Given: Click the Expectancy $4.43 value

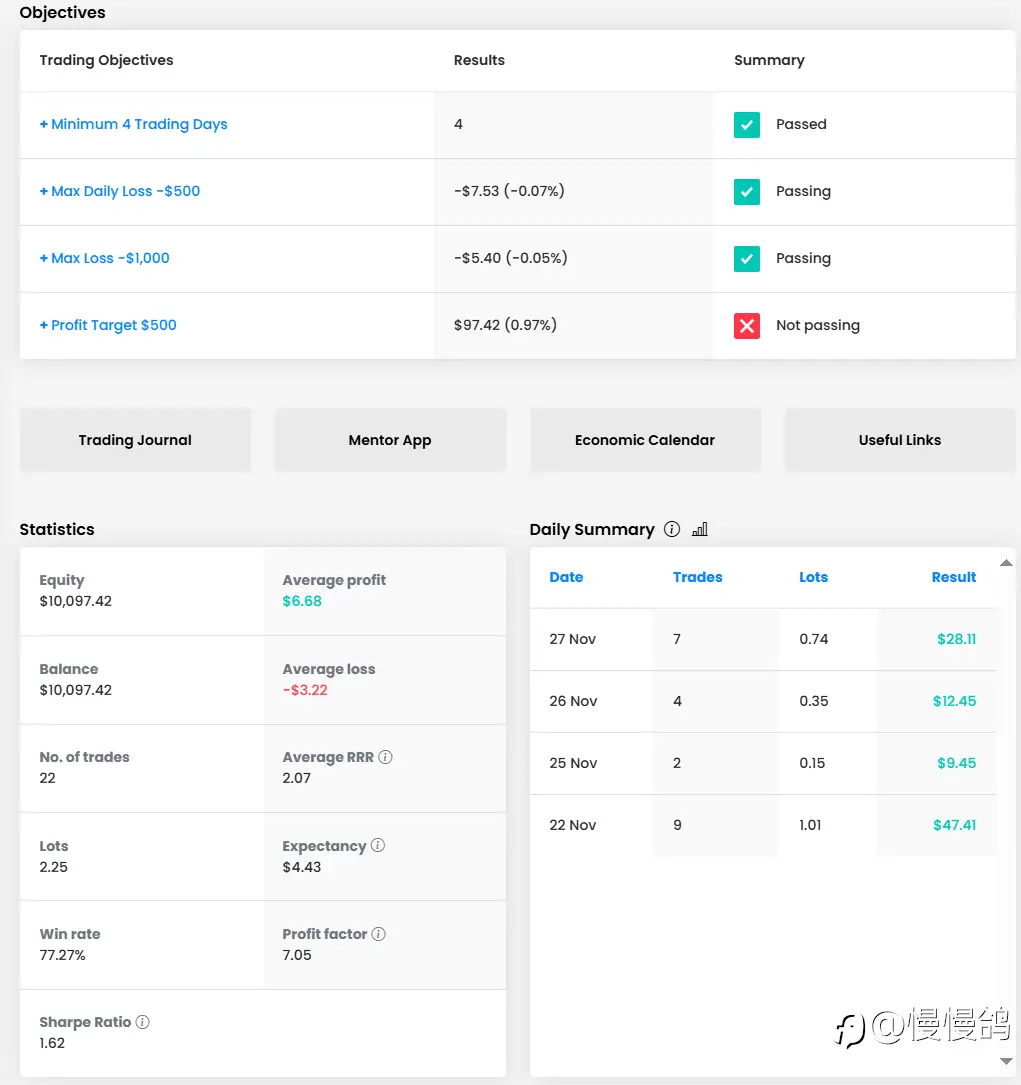Looking at the screenshot, I should coord(302,867).
